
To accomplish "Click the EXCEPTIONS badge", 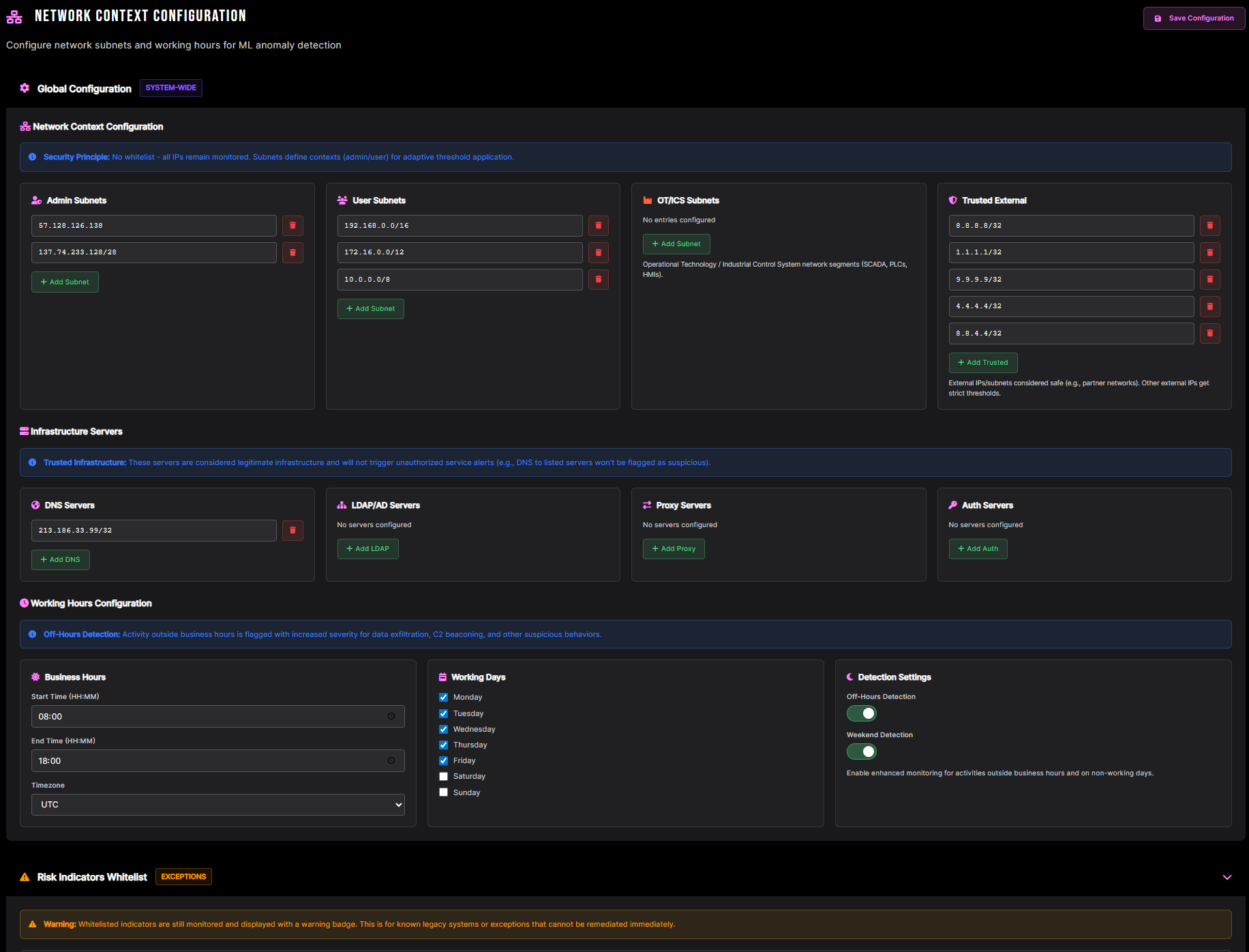I will 183,876.
